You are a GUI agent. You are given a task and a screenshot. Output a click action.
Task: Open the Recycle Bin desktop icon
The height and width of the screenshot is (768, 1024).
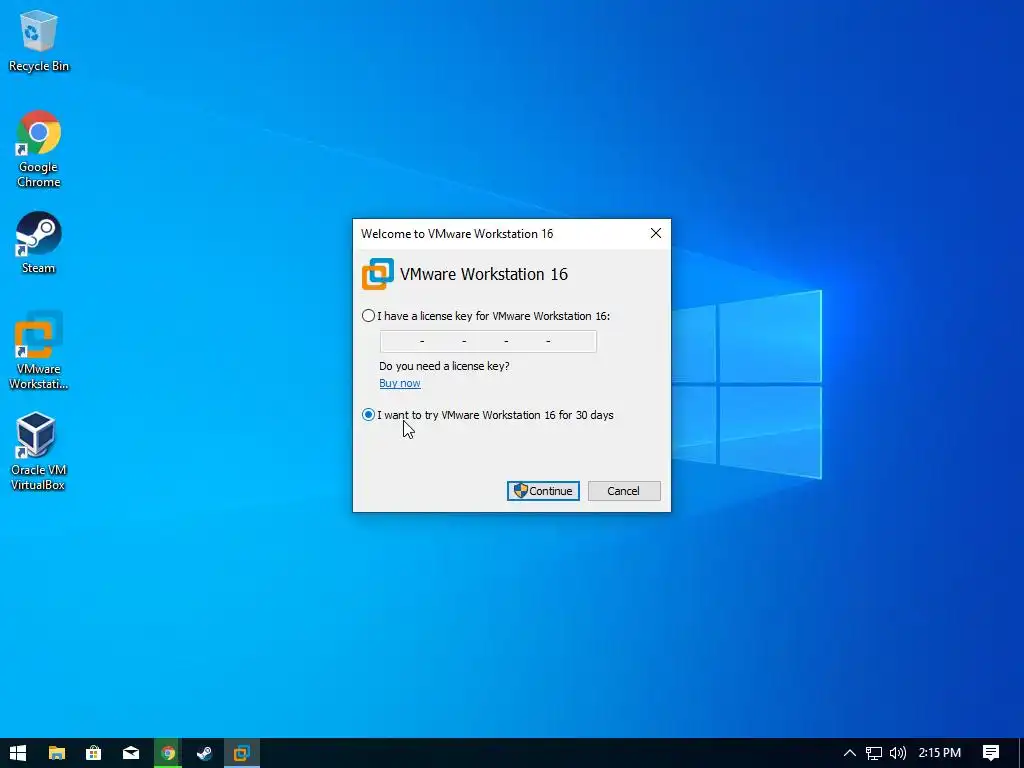(x=39, y=41)
